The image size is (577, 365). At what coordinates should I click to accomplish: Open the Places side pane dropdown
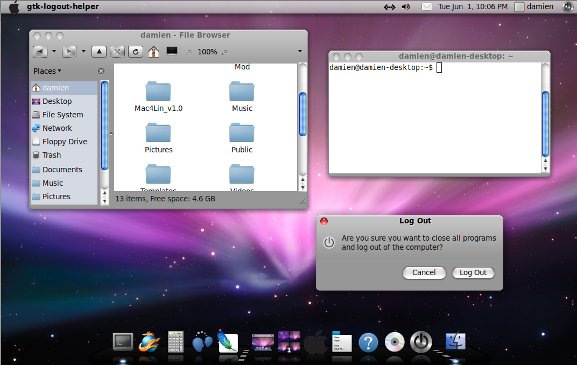47,71
